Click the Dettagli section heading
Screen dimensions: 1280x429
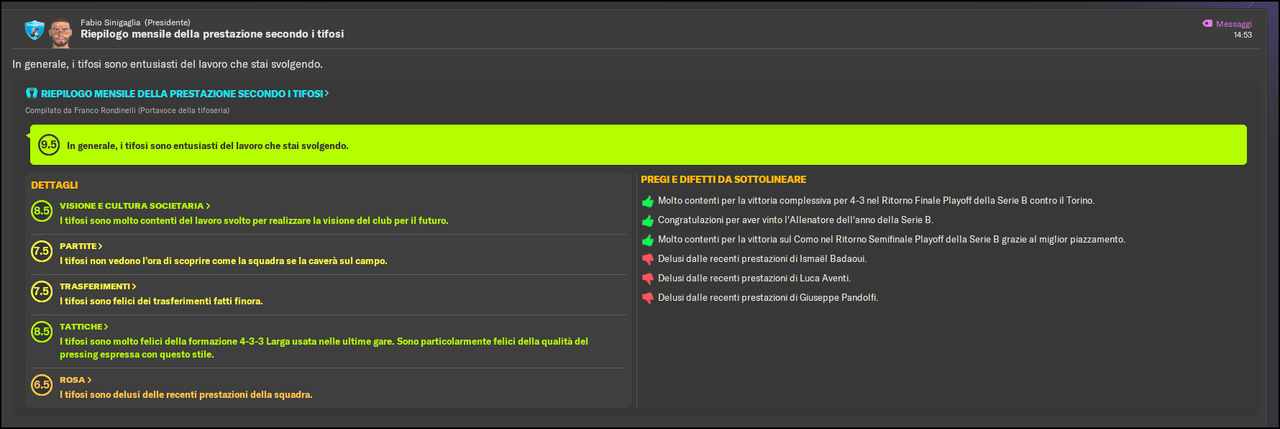pyautogui.click(x=54, y=185)
